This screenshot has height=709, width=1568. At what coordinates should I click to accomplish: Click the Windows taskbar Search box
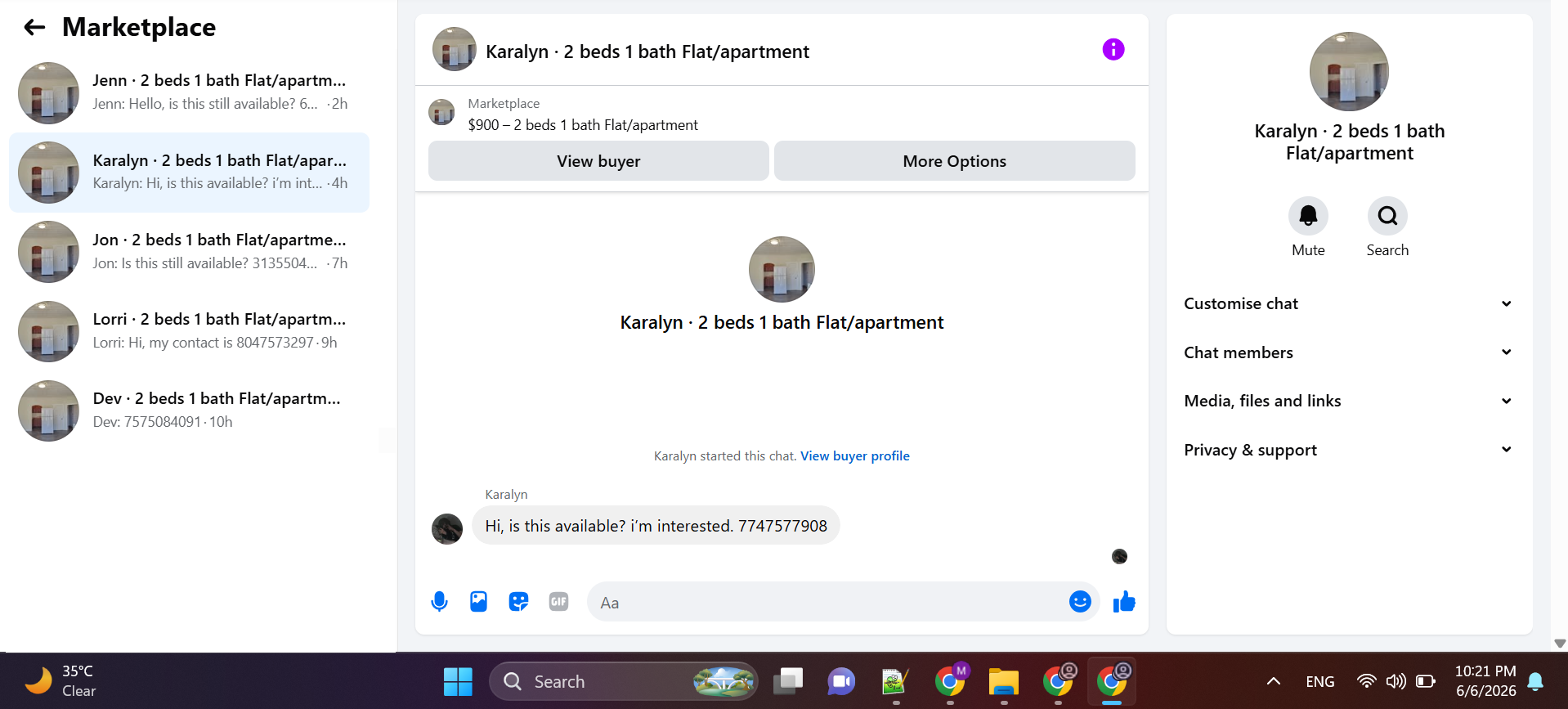pos(623,681)
